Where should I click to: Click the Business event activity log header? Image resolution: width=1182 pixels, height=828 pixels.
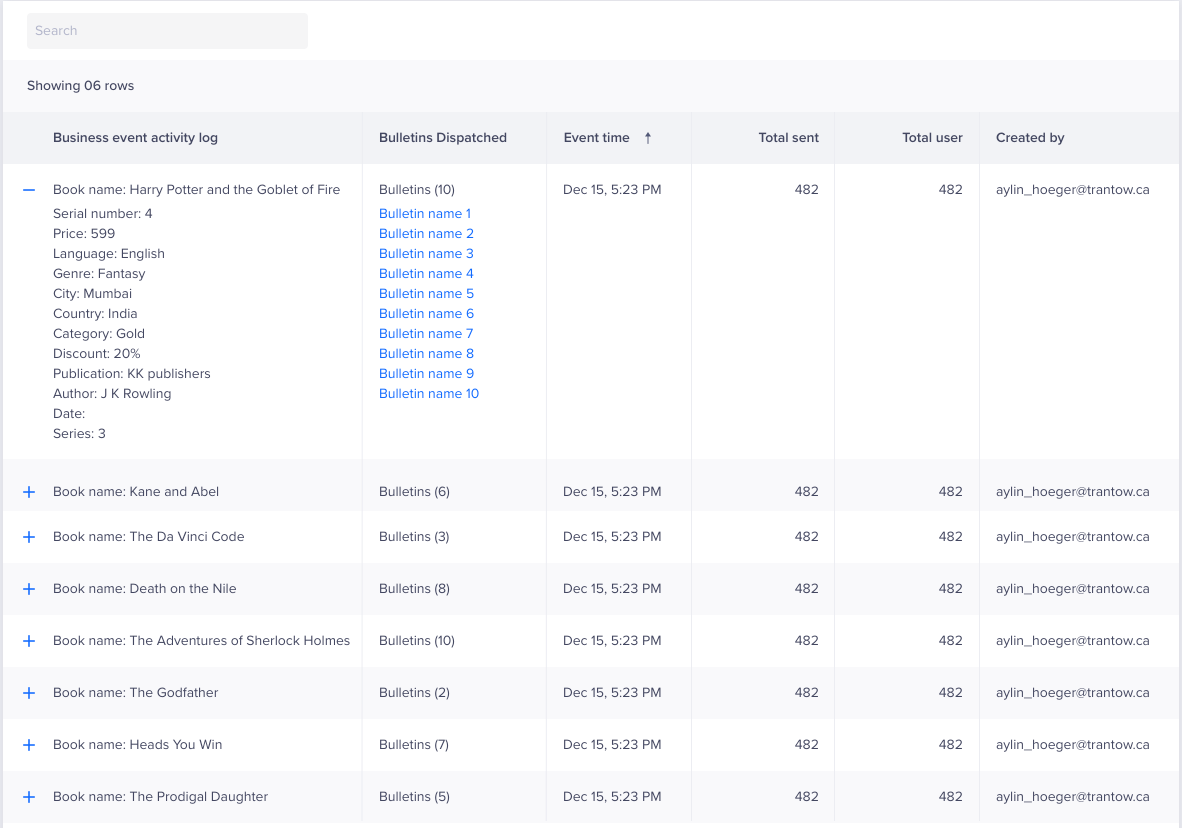tap(135, 137)
